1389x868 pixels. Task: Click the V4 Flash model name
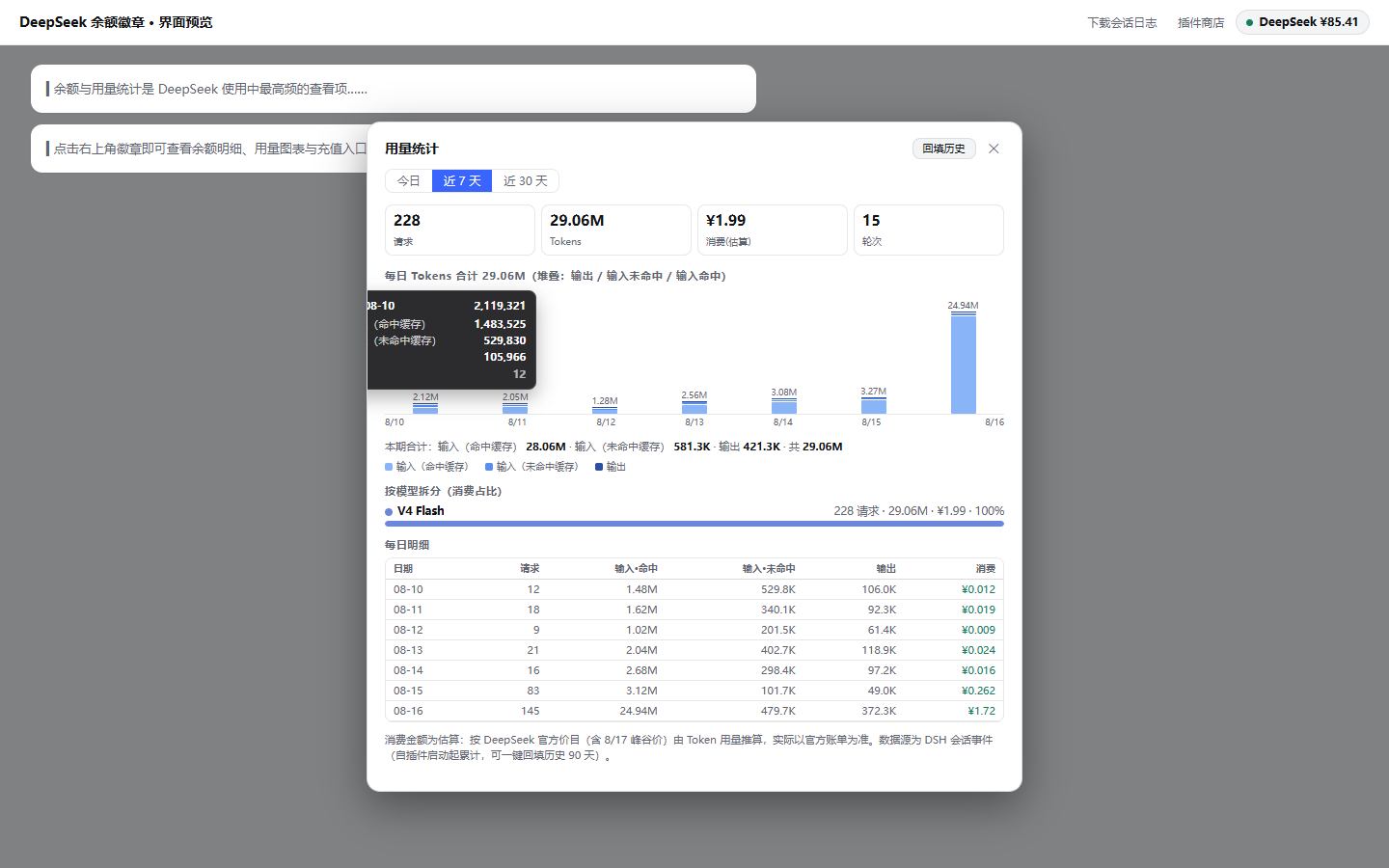click(x=421, y=511)
